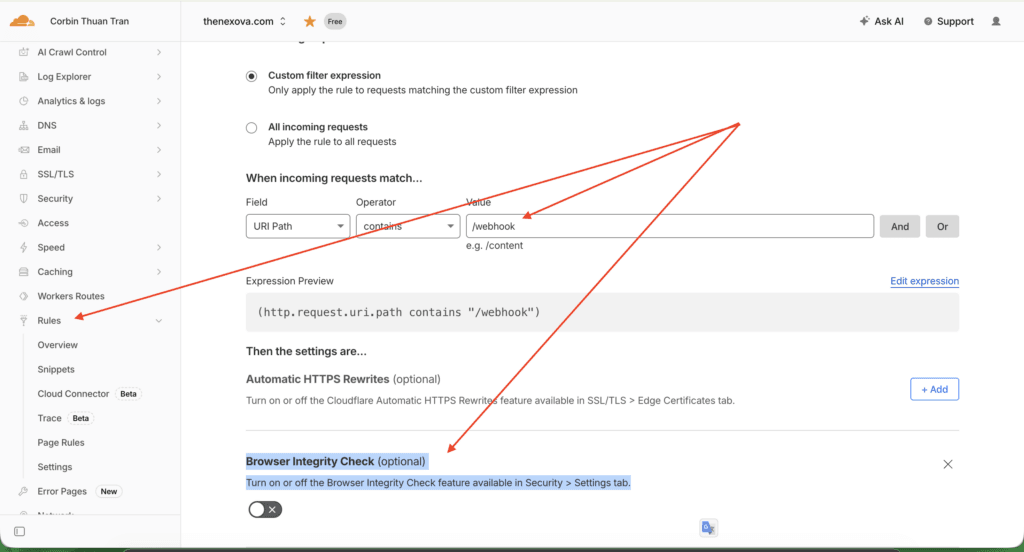
Task: Click the AI Crawl Control sidebar icon
Action: tap(24, 52)
